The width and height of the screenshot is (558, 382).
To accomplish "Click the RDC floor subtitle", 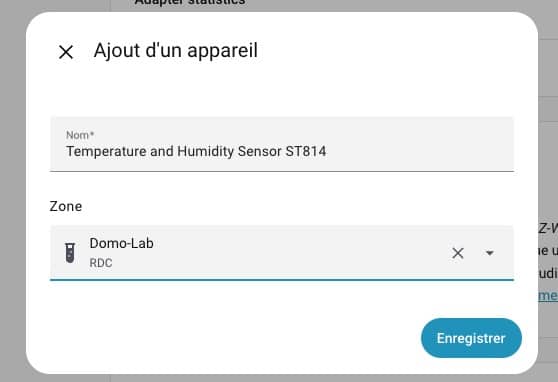I will (x=101, y=263).
